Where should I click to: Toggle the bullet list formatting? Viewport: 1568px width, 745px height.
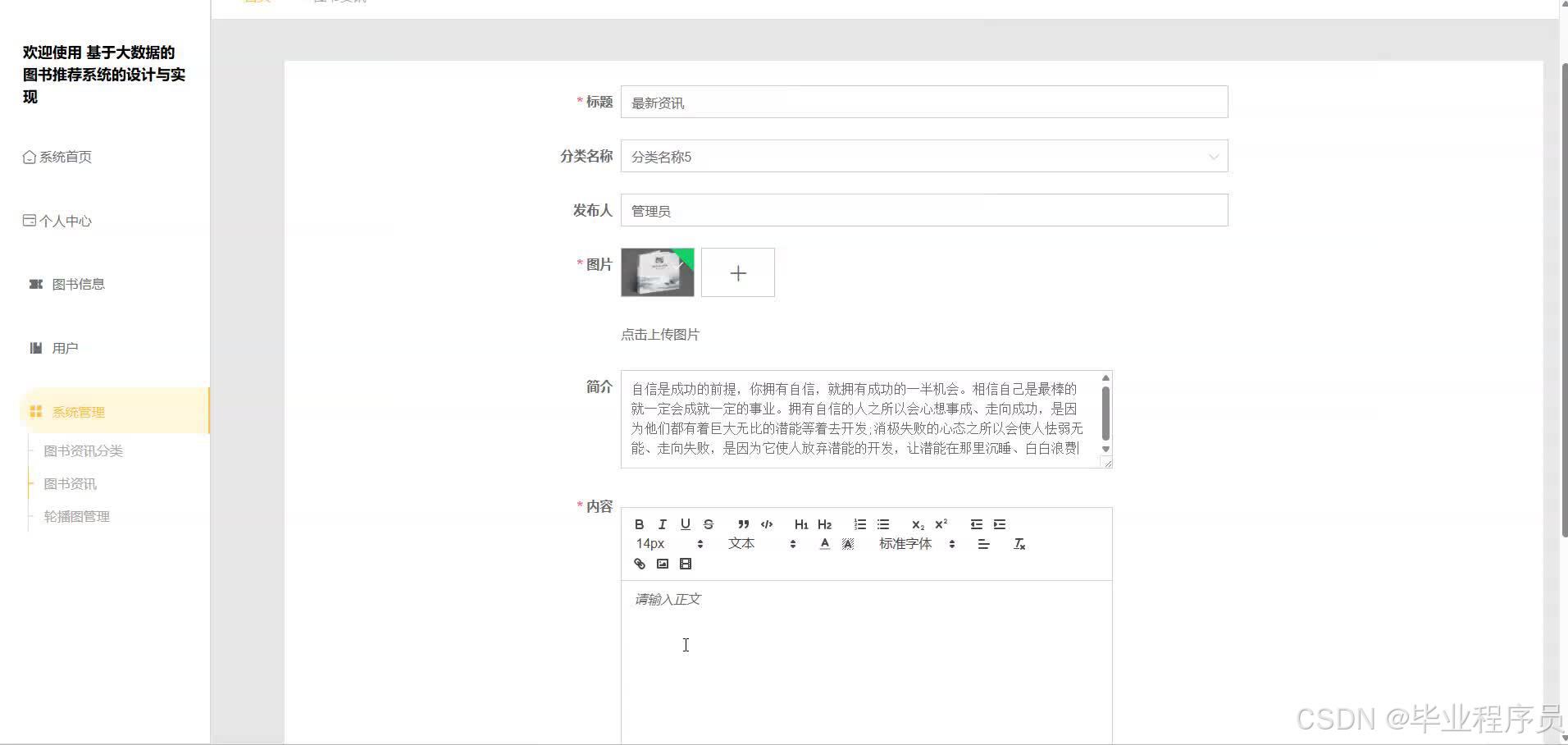(x=883, y=524)
